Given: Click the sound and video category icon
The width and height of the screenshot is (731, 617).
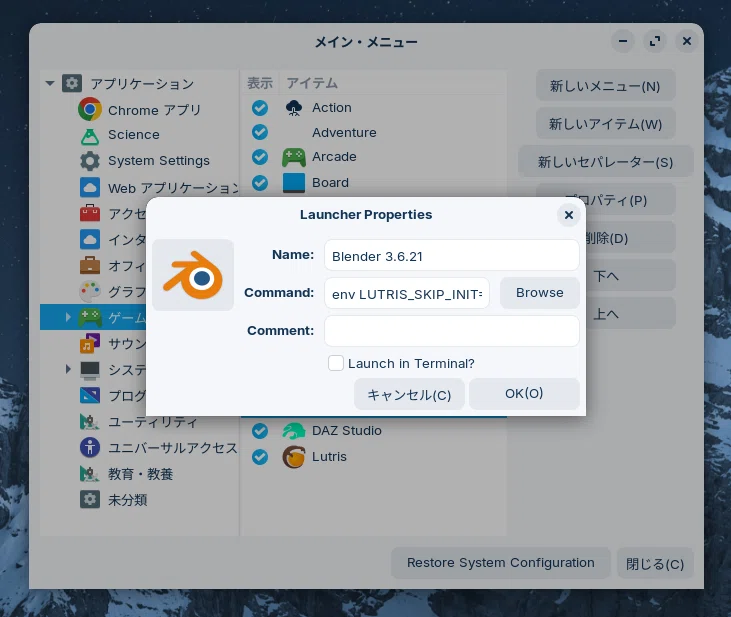Looking at the screenshot, I should 90,343.
